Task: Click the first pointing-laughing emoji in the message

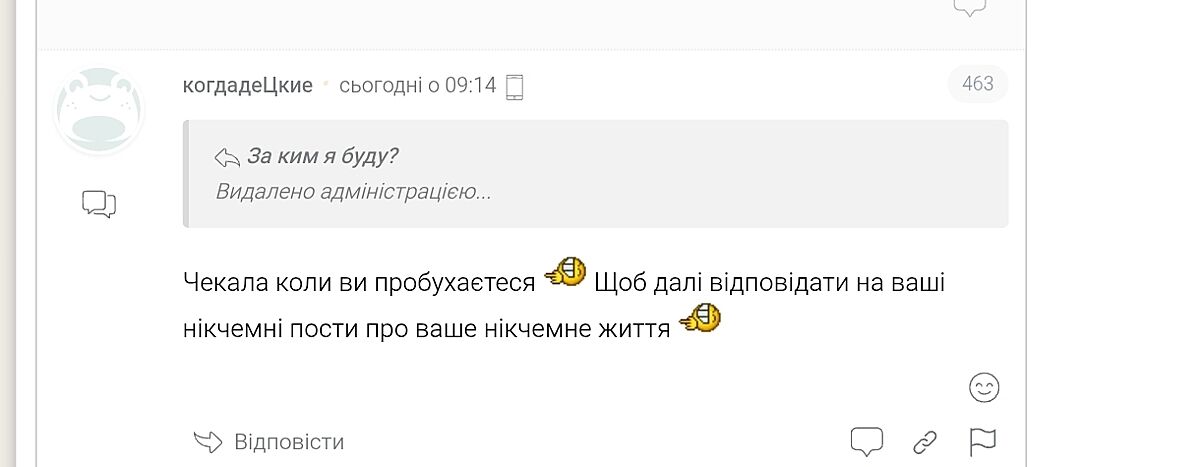Action: pyautogui.click(x=565, y=274)
